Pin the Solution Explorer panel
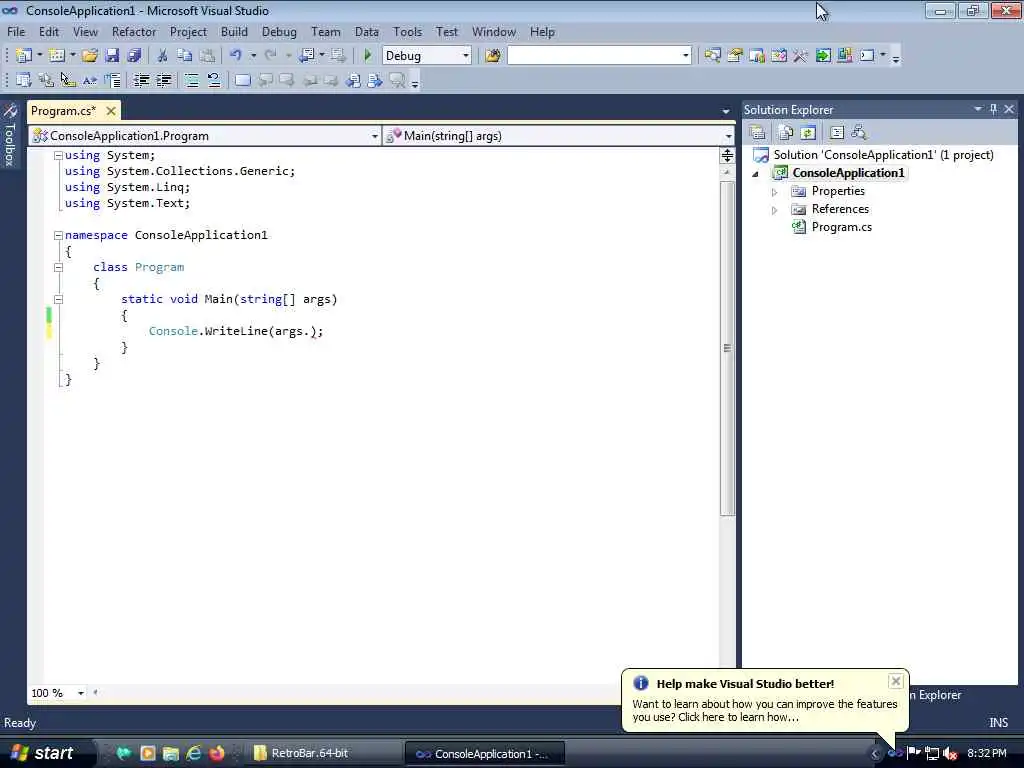1024x768 pixels. coord(993,109)
